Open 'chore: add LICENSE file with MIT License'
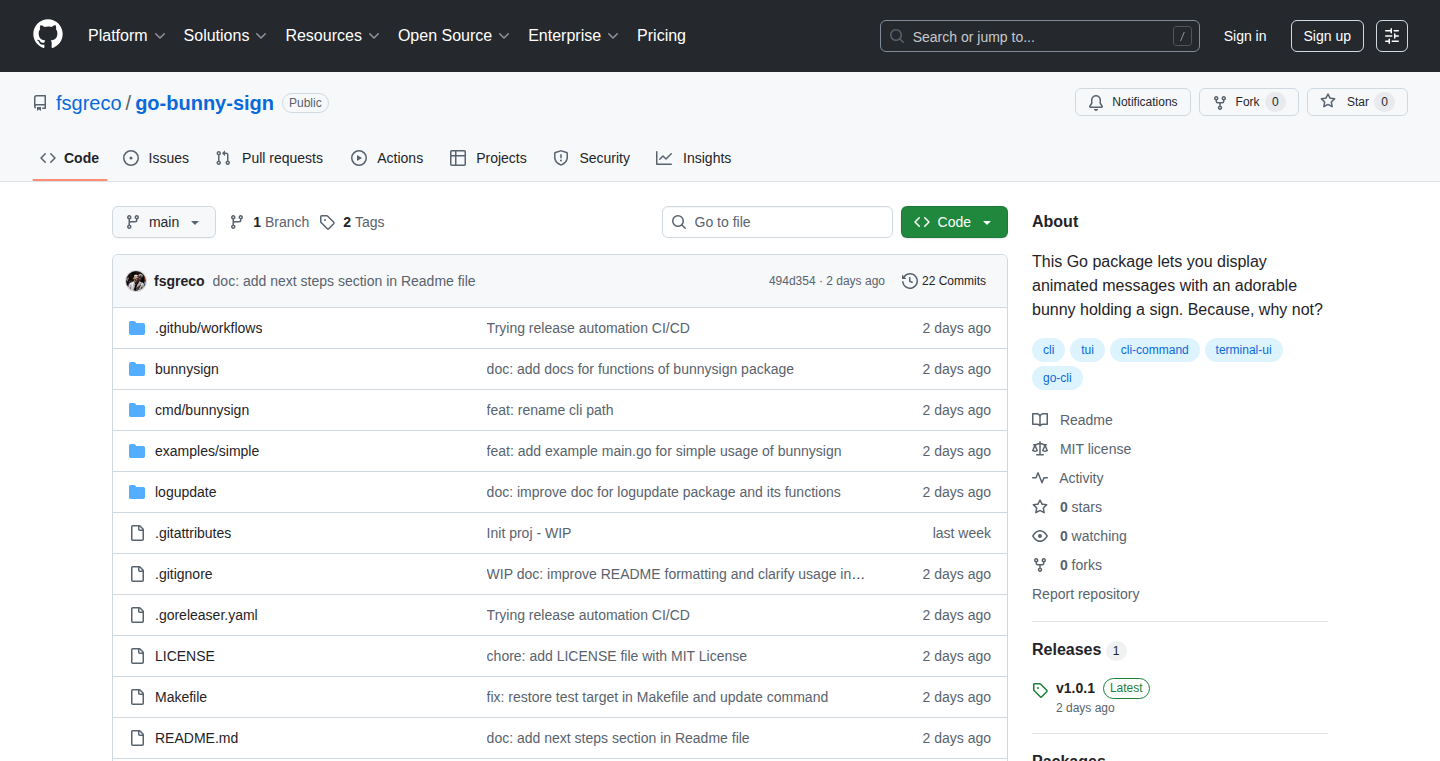 pyautogui.click(x=617, y=656)
